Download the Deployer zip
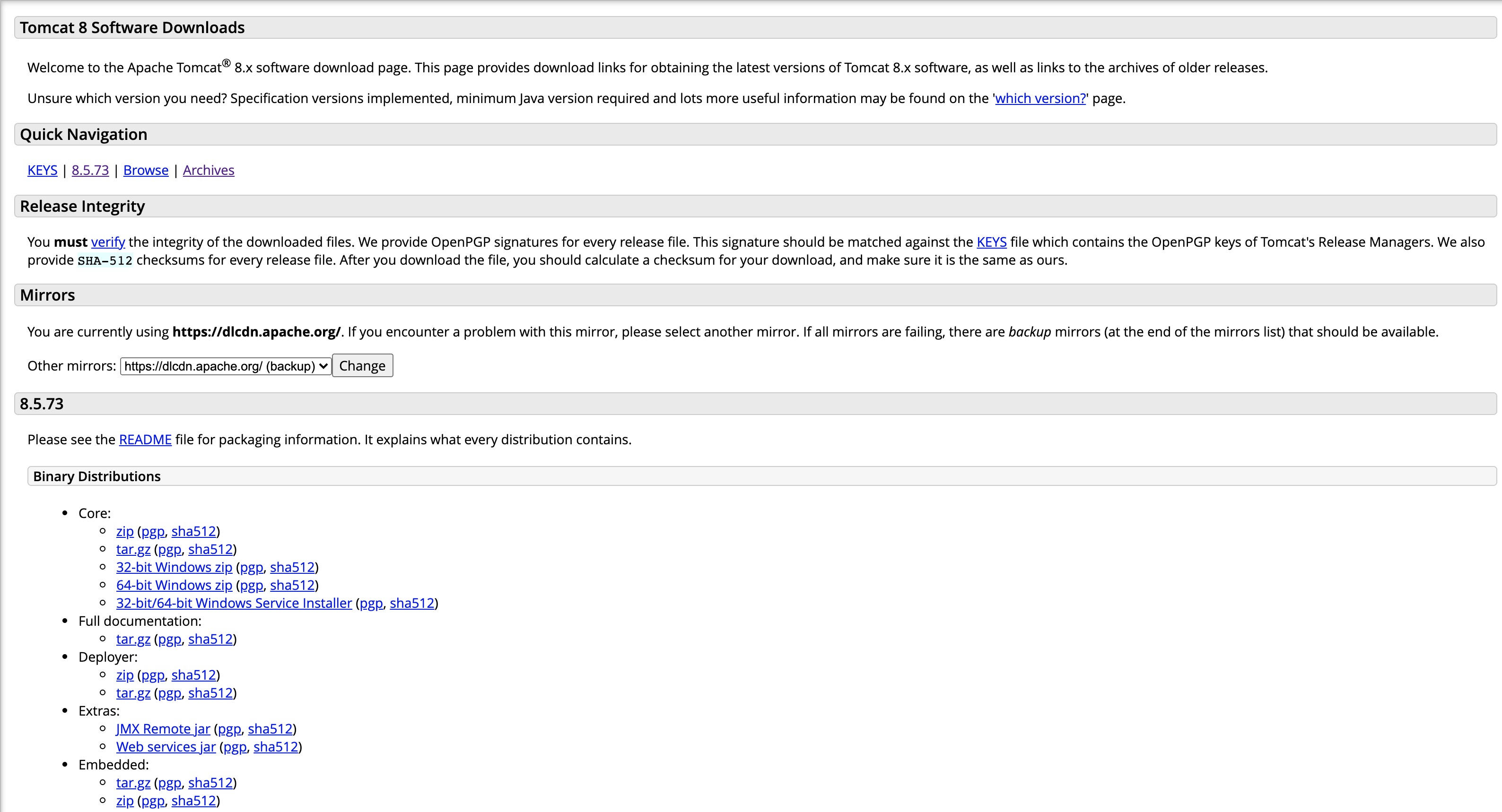 [x=125, y=675]
